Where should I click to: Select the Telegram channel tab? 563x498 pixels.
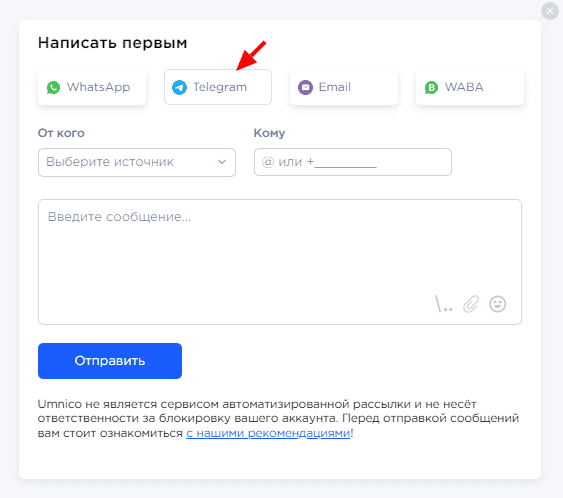(x=218, y=87)
